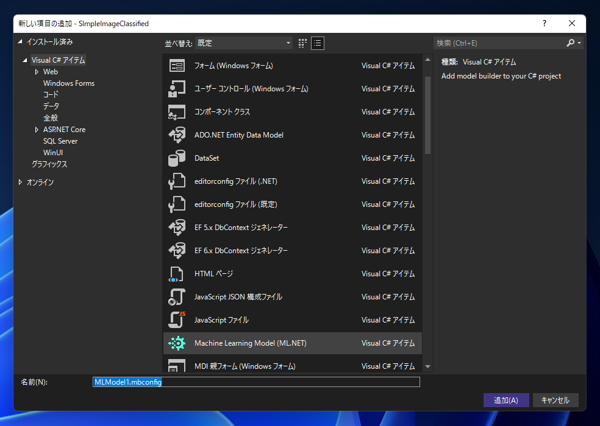Select editorconfig ファイル (既定) text
Image resolution: width=600 pixels, height=426 pixels.
point(236,204)
